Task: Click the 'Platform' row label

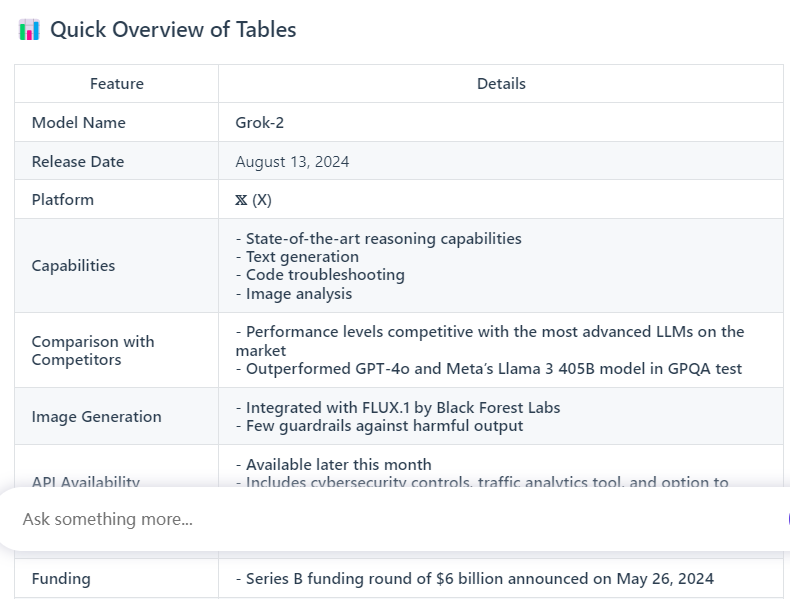Action: pyautogui.click(x=62, y=199)
